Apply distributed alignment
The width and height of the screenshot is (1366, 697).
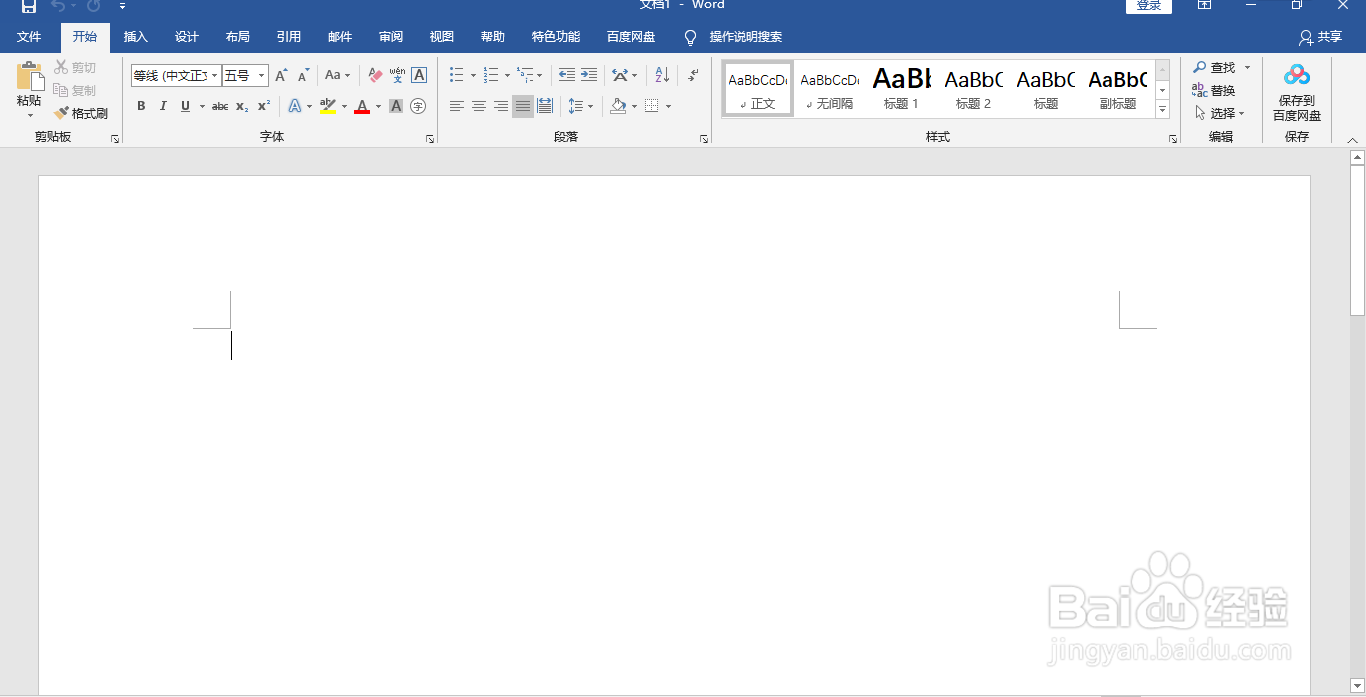(x=545, y=106)
